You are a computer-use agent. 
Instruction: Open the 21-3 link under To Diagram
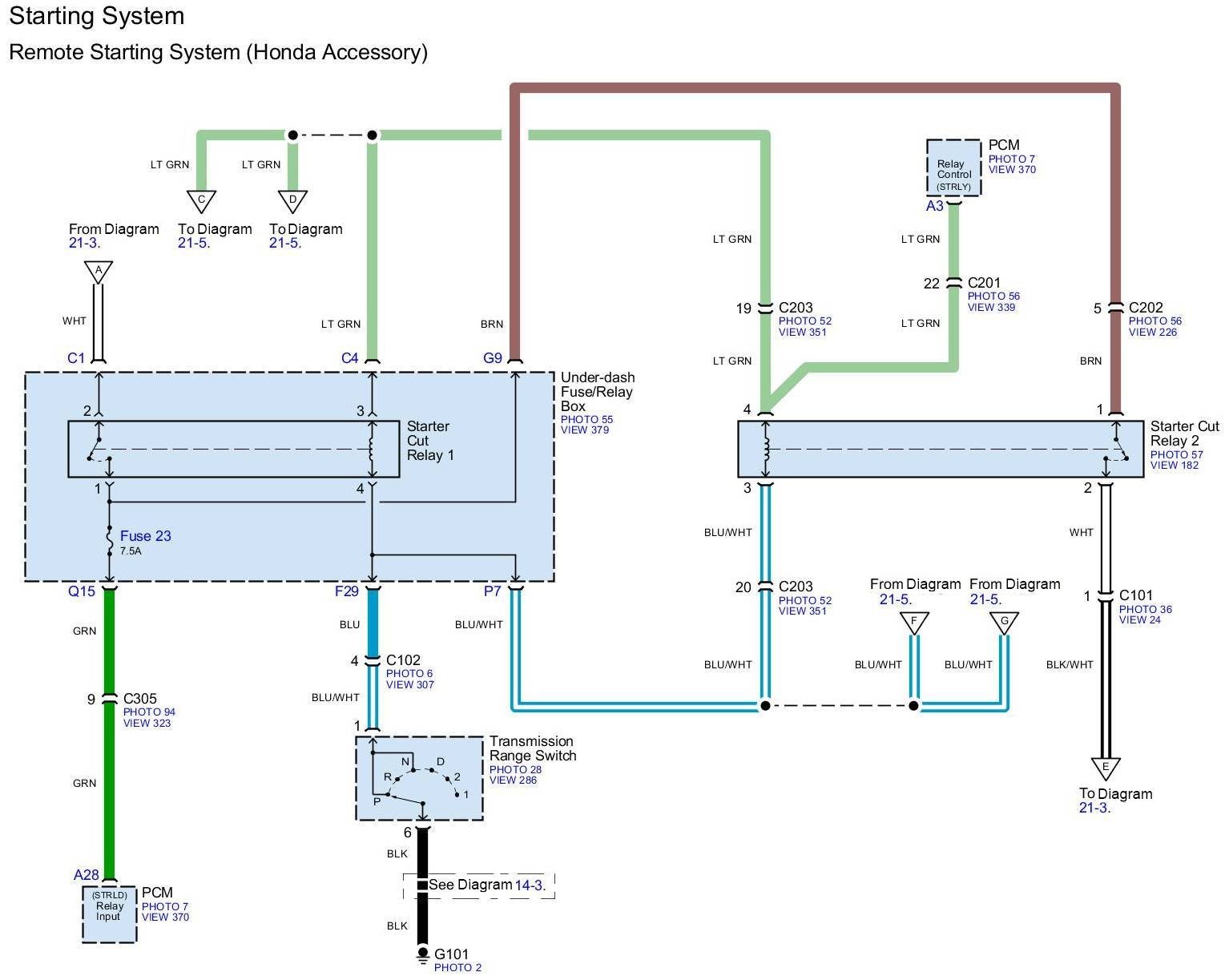pyautogui.click(x=1094, y=808)
